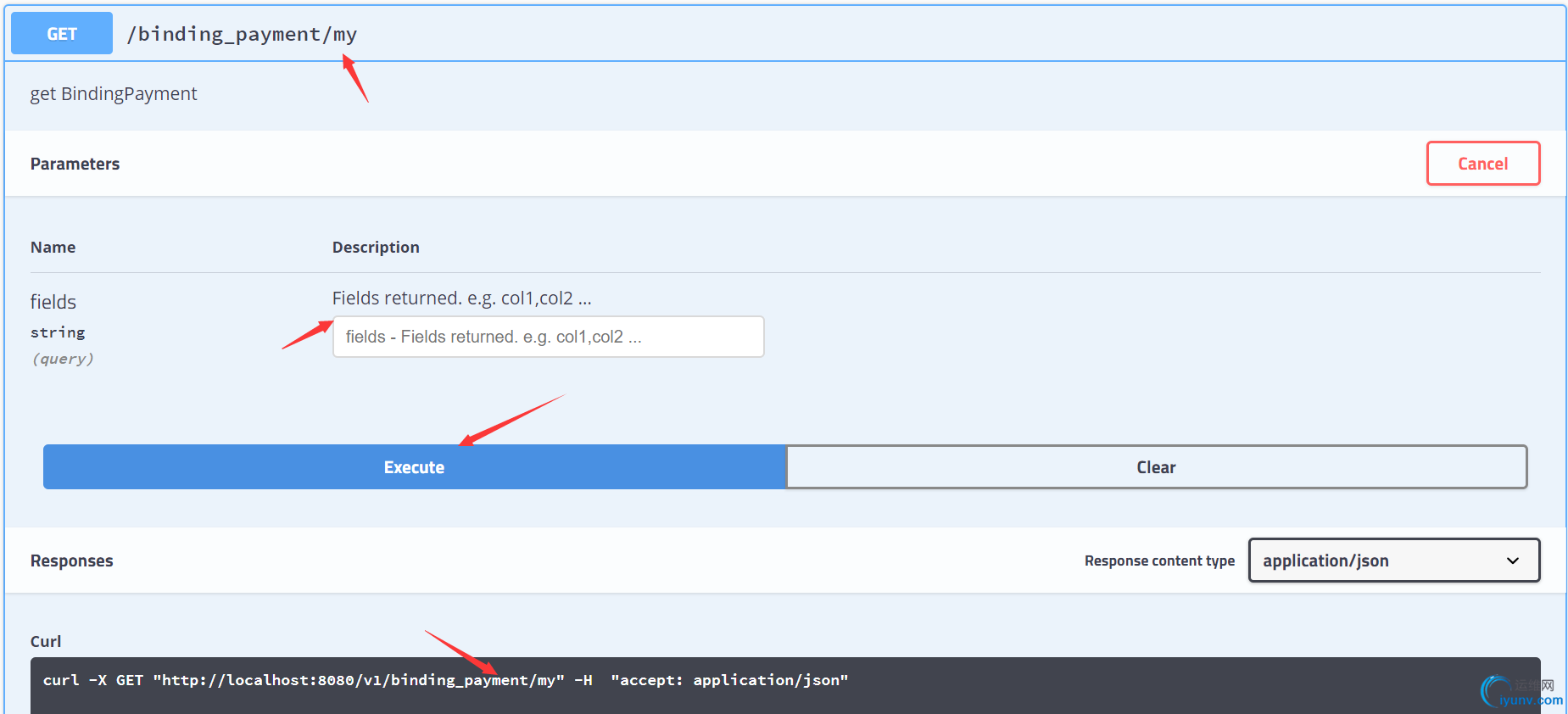Click the Clear button
The width and height of the screenshot is (1568, 714).
[x=1156, y=467]
